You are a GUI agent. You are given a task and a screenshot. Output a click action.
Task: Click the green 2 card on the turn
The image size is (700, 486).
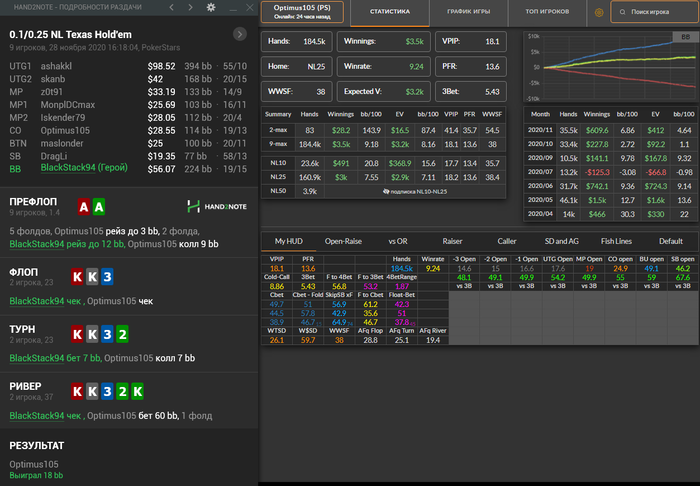coord(122,334)
